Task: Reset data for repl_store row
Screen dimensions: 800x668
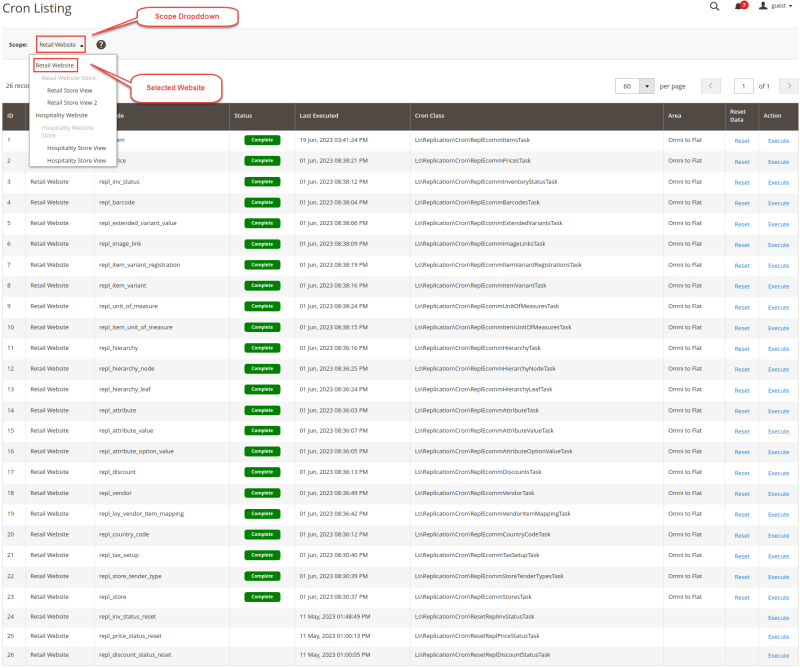Action: (742, 598)
